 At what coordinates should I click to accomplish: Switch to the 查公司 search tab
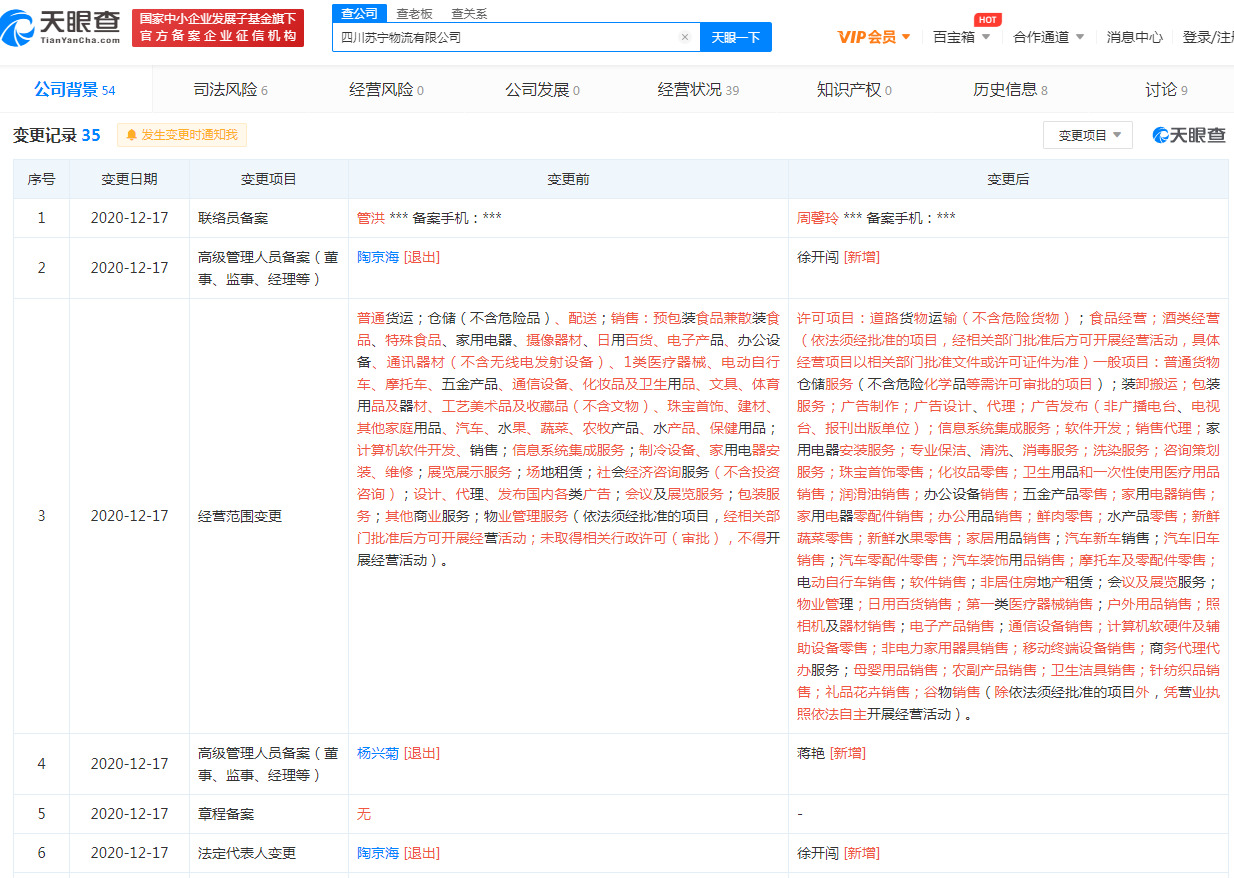click(x=359, y=13)
